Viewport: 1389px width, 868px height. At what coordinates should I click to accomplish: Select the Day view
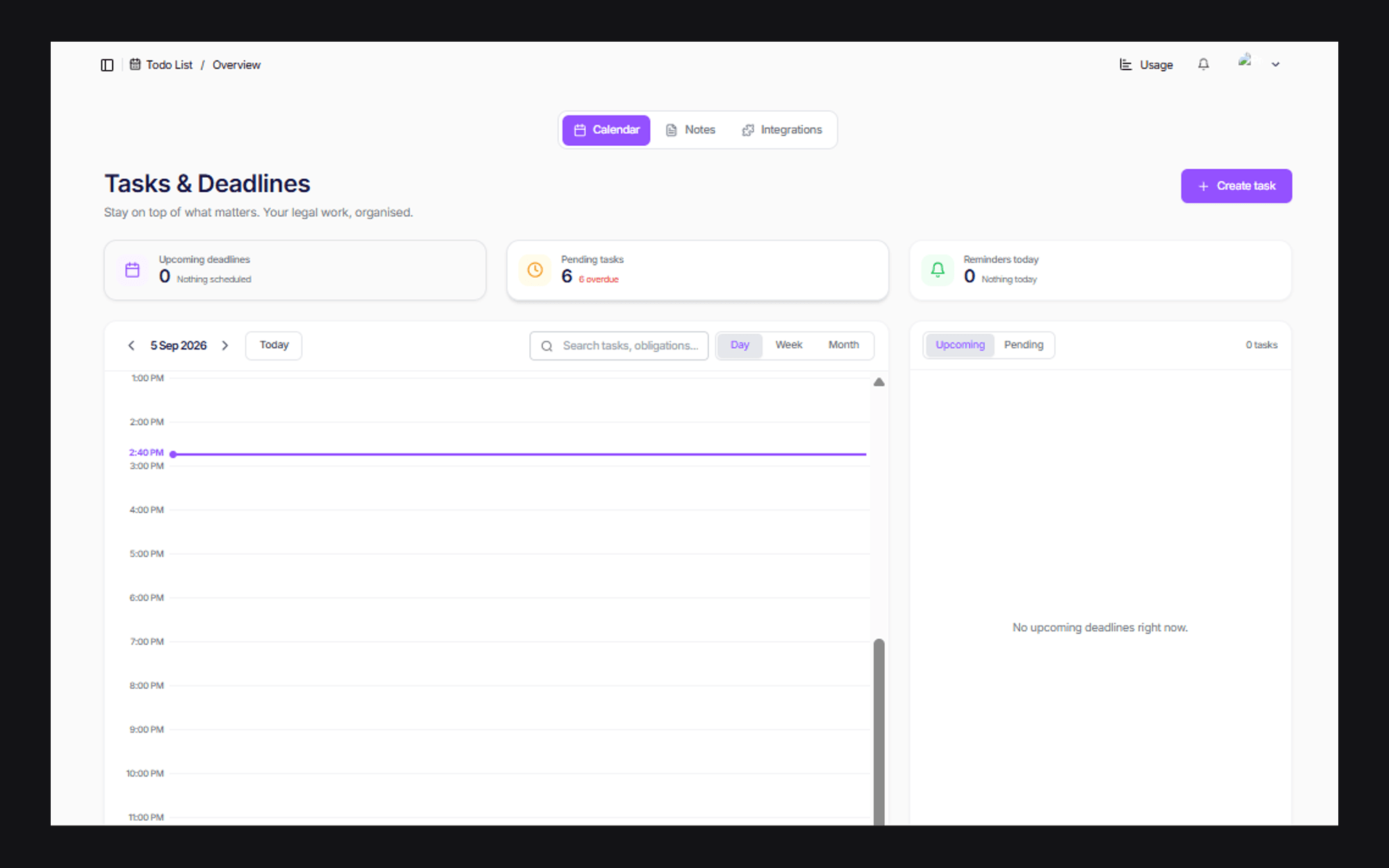pos(740,345)
